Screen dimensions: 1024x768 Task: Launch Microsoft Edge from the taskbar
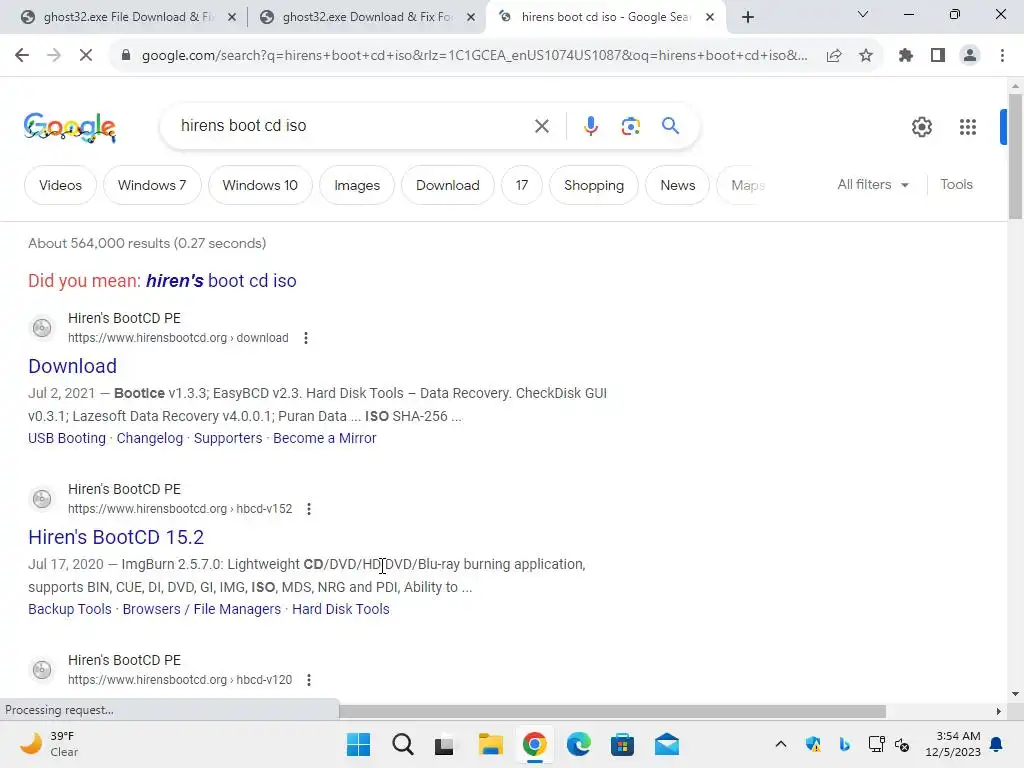[579, 744]
